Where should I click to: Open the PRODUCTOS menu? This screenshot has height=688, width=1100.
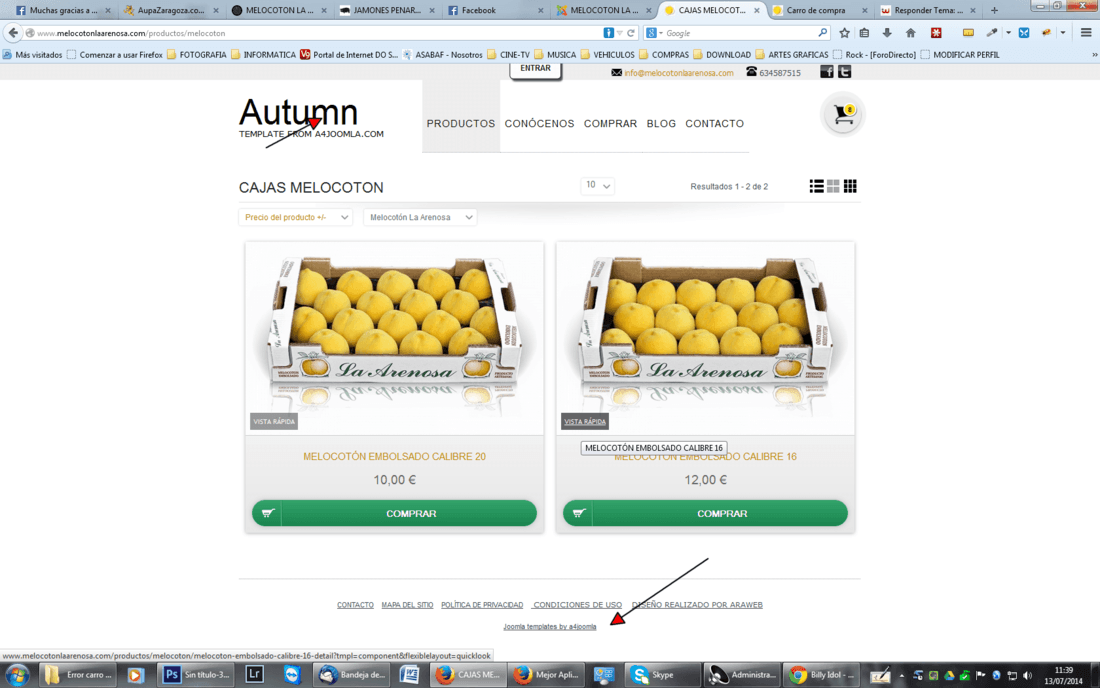461,123
